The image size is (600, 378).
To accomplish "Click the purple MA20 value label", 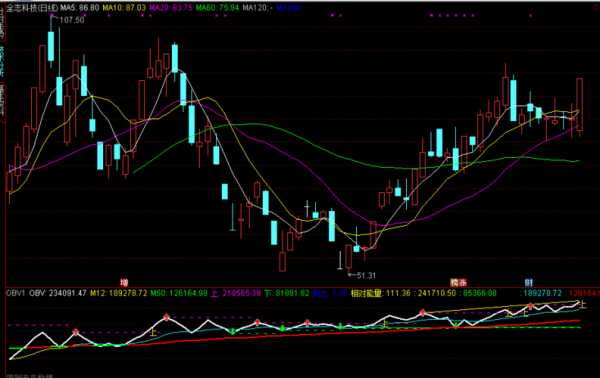I will click(x=171, y=7).
